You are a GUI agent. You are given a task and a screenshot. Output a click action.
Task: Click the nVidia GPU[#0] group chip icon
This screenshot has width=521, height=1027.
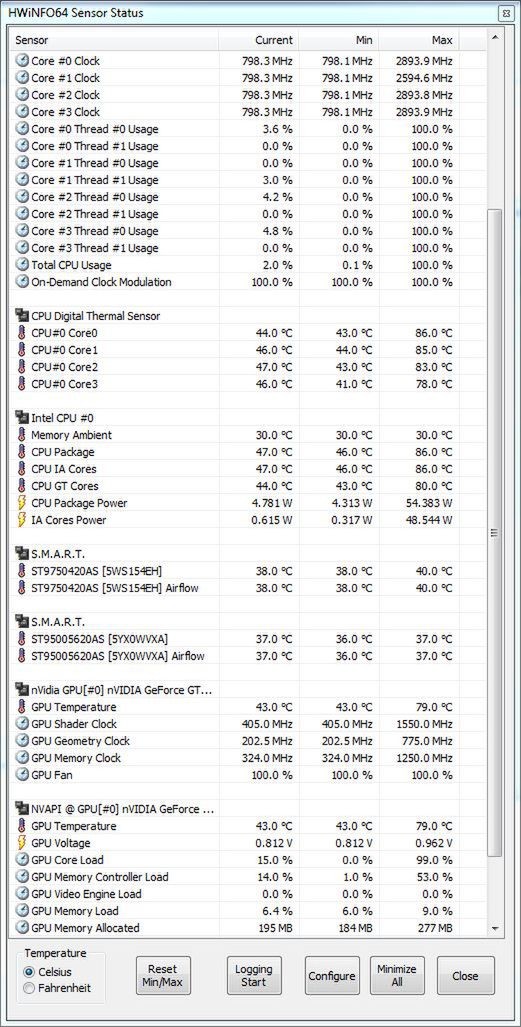(x=22, y=691)
